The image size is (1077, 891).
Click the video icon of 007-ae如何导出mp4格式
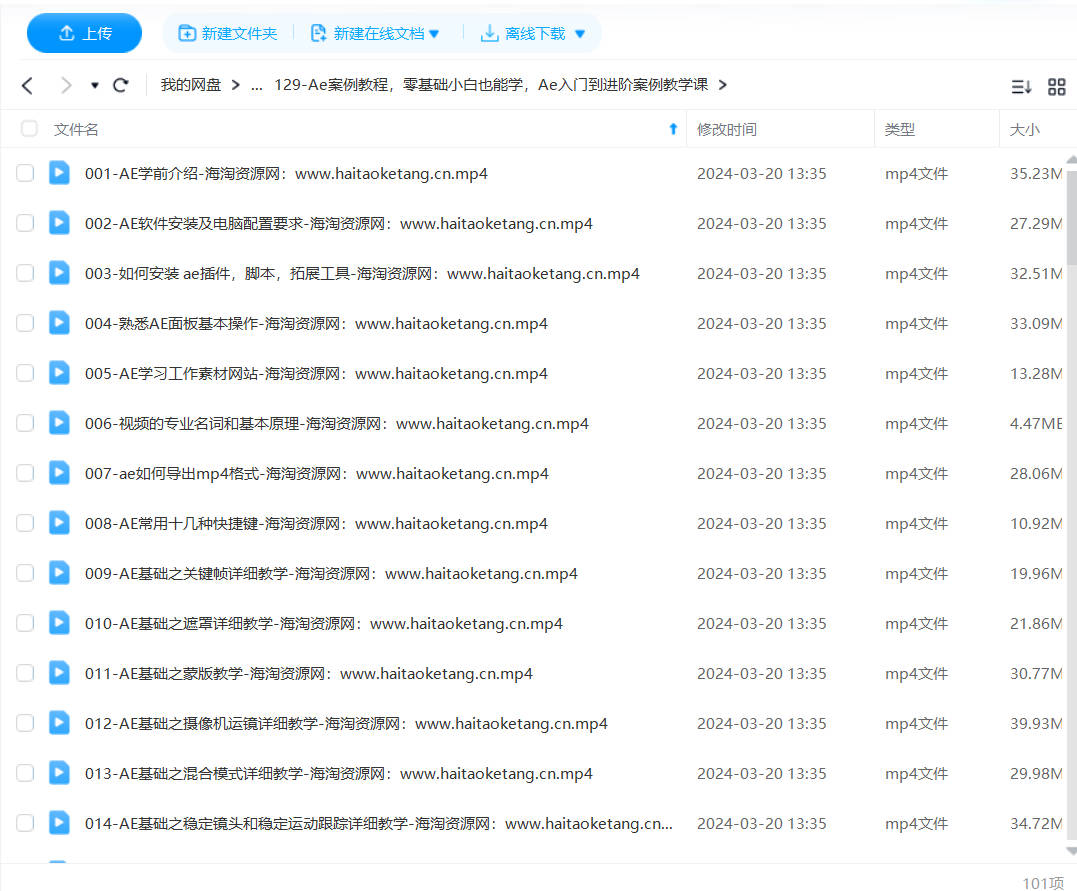59,473
